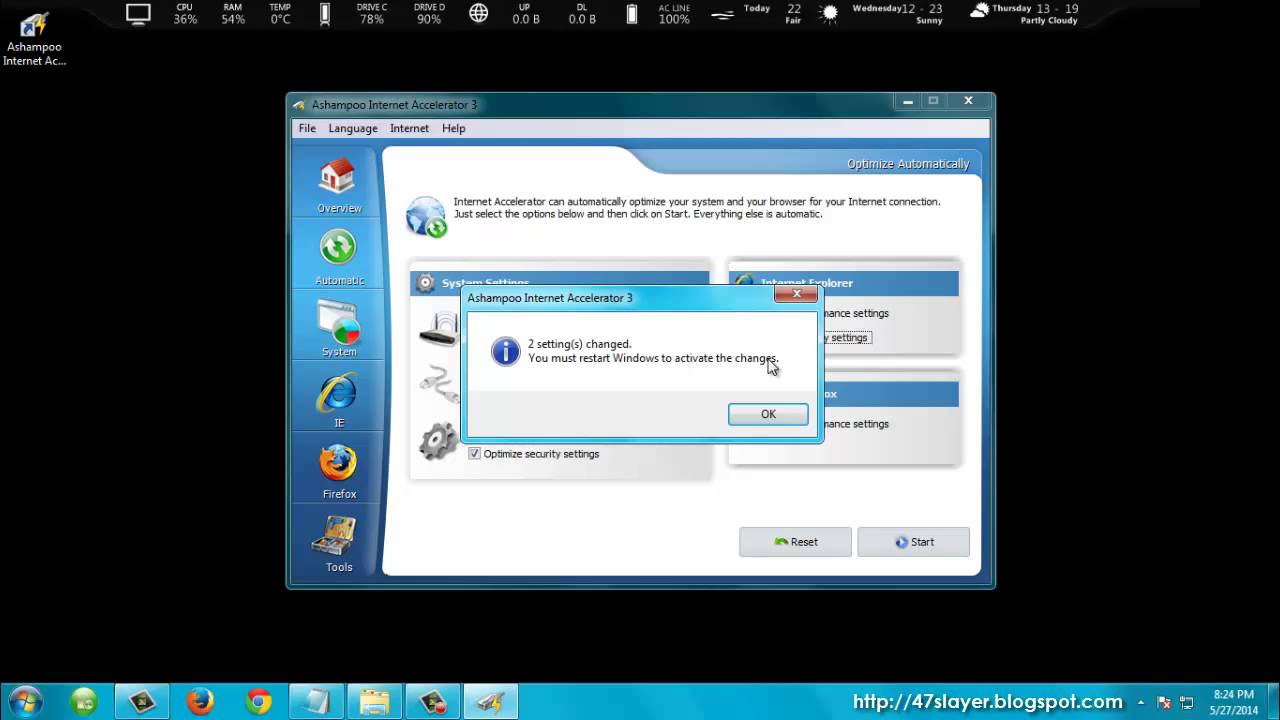Open the file folder taskbar icon
This screenshot has height=720, width=1280.
pyautogui.click(x=375, y=701)
